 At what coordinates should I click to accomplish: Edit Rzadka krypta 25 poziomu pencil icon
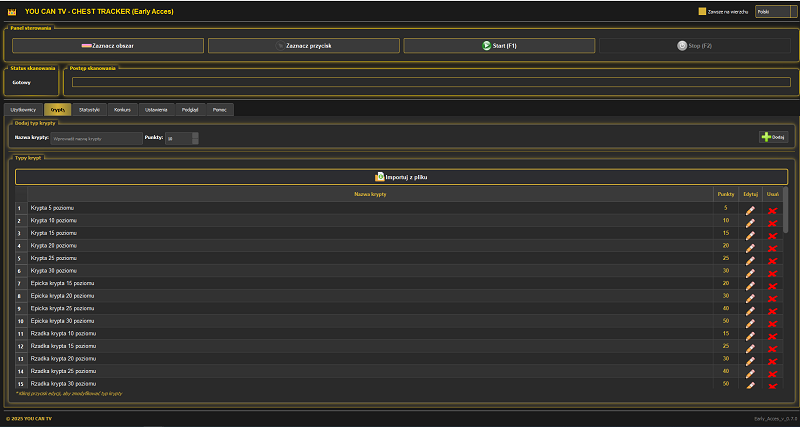749,374
